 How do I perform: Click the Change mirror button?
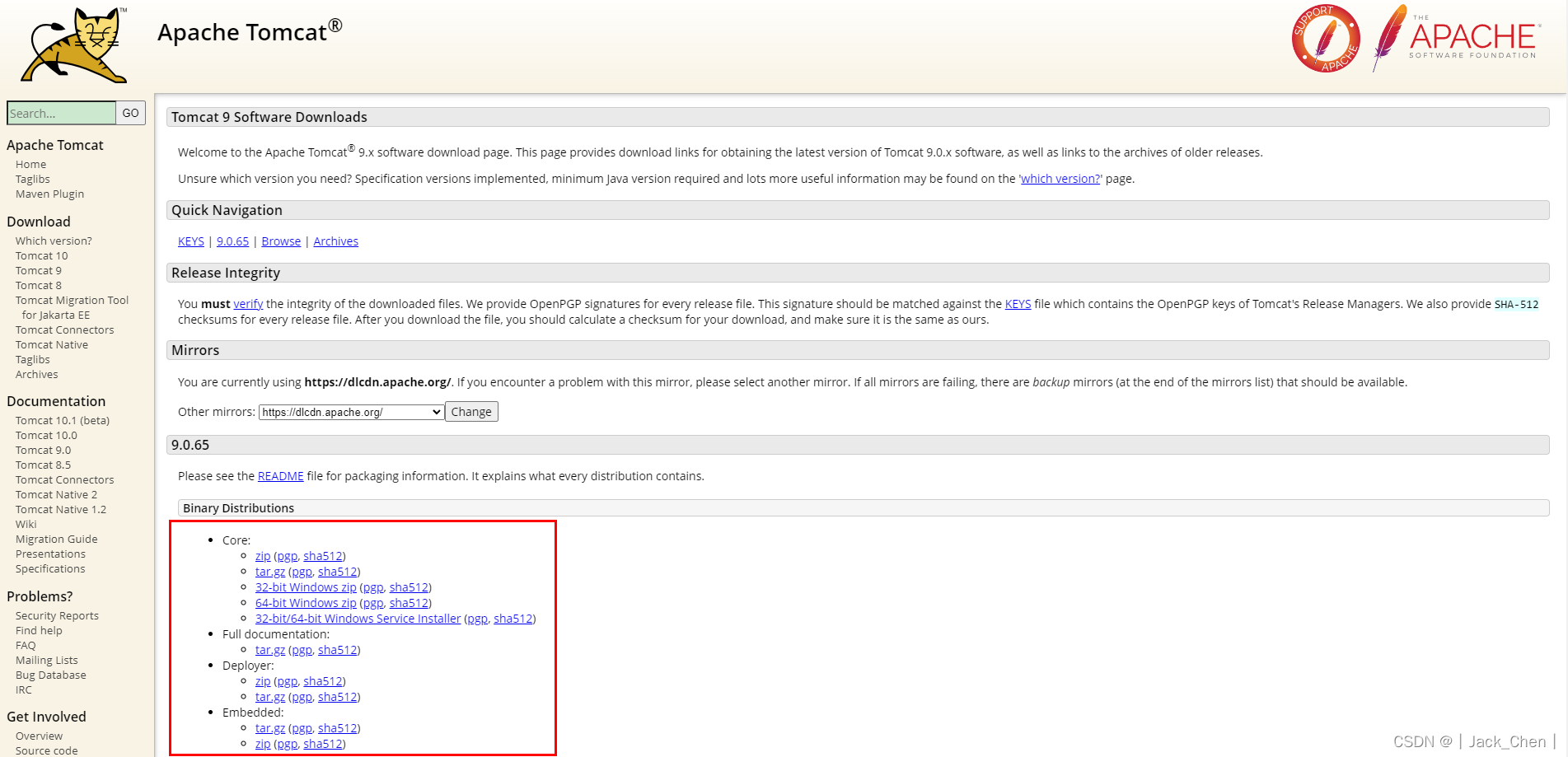coord(471,412)
